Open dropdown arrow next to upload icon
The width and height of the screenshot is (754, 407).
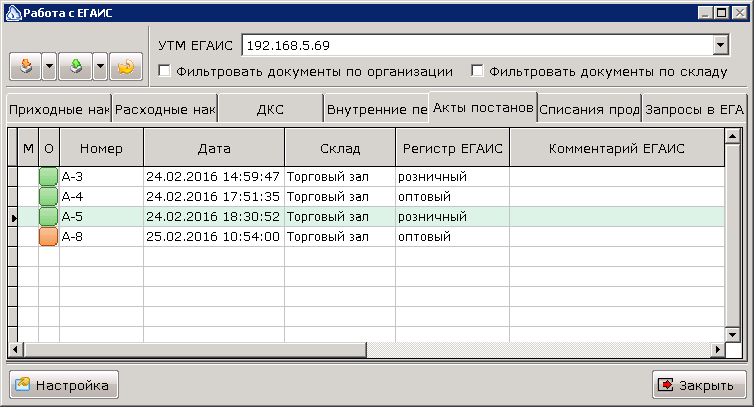pos(100,66)
